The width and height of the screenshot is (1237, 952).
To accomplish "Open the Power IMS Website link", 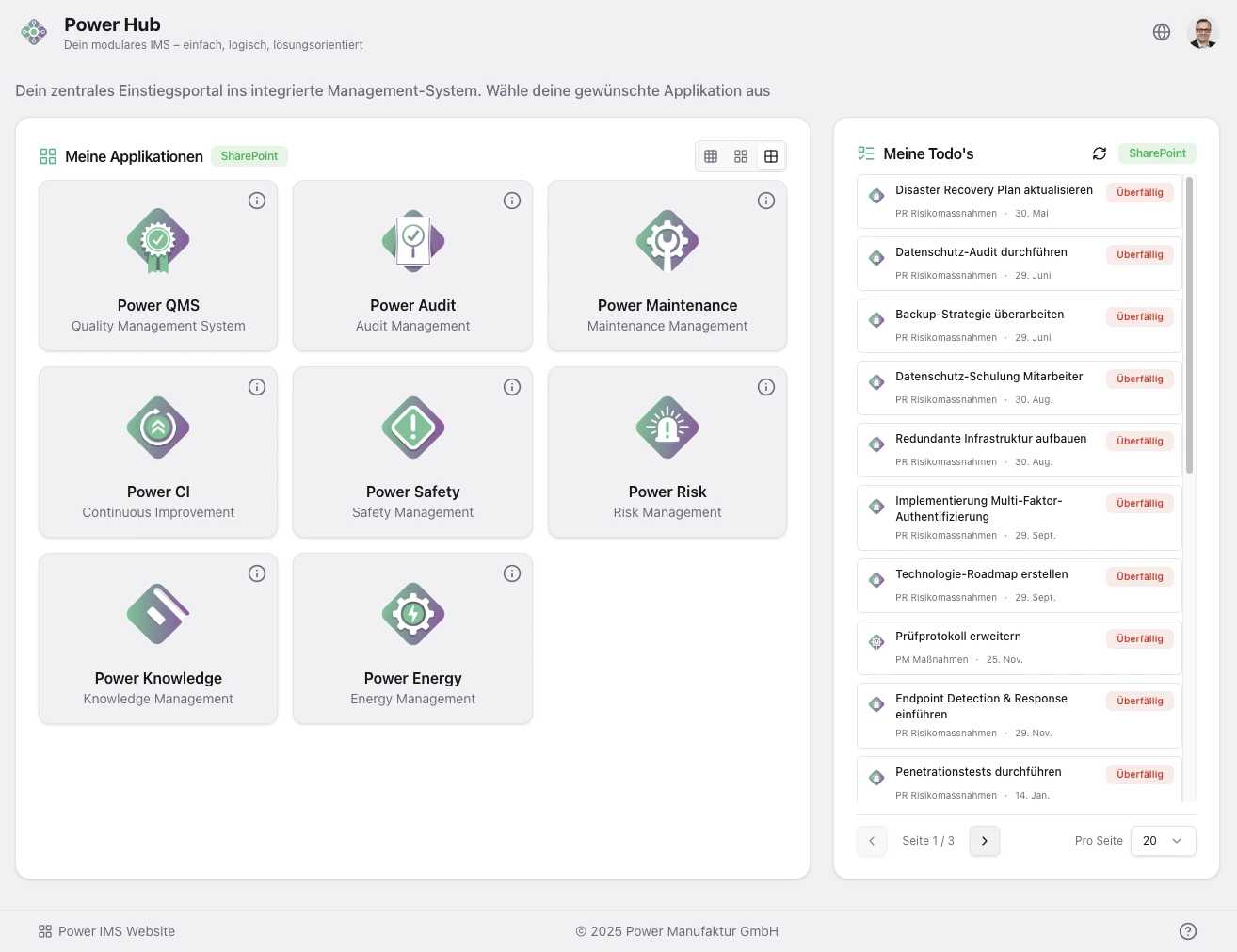I will pyautogui.click(x=106, y=931).
